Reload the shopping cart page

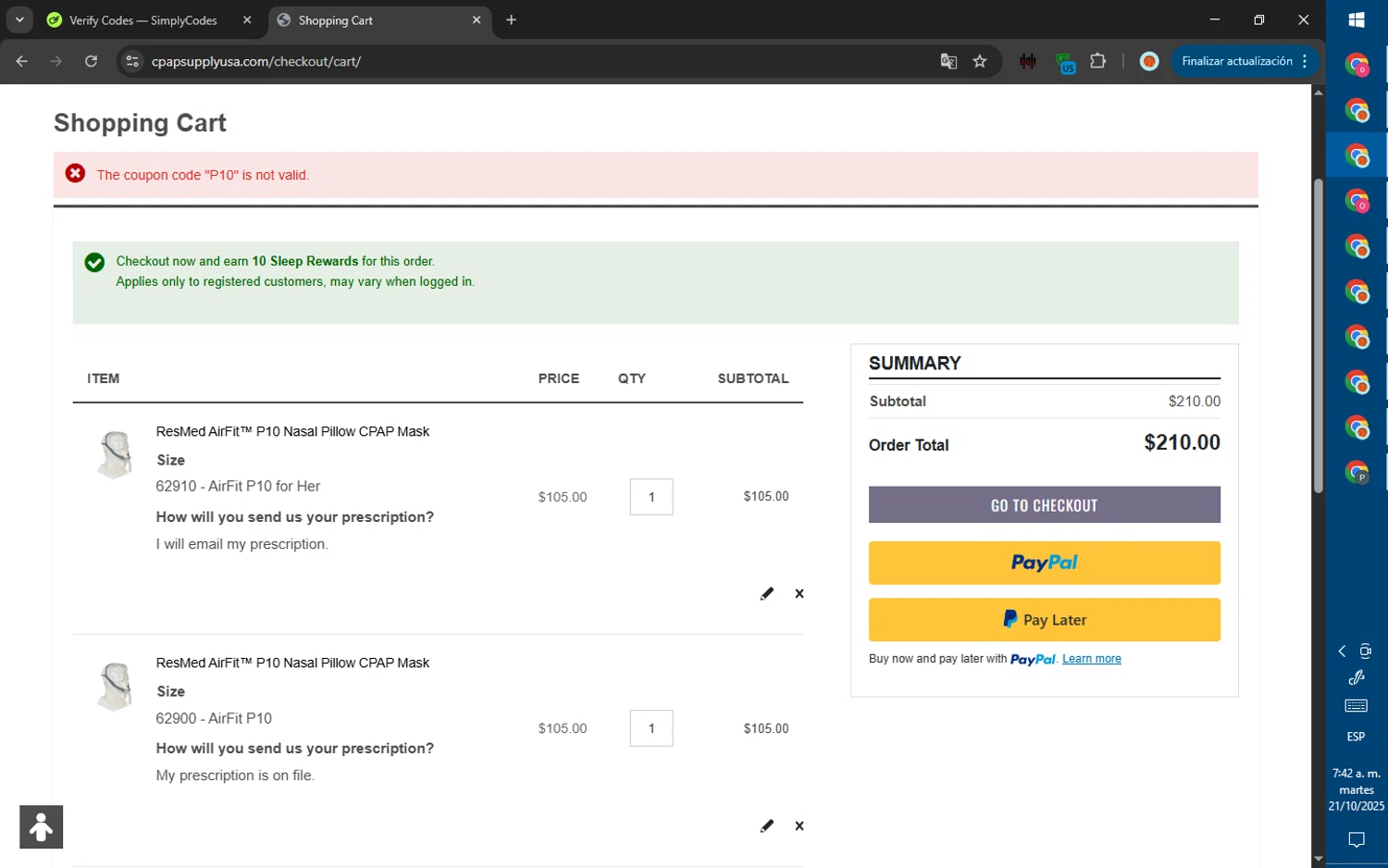tap(91, 61)
